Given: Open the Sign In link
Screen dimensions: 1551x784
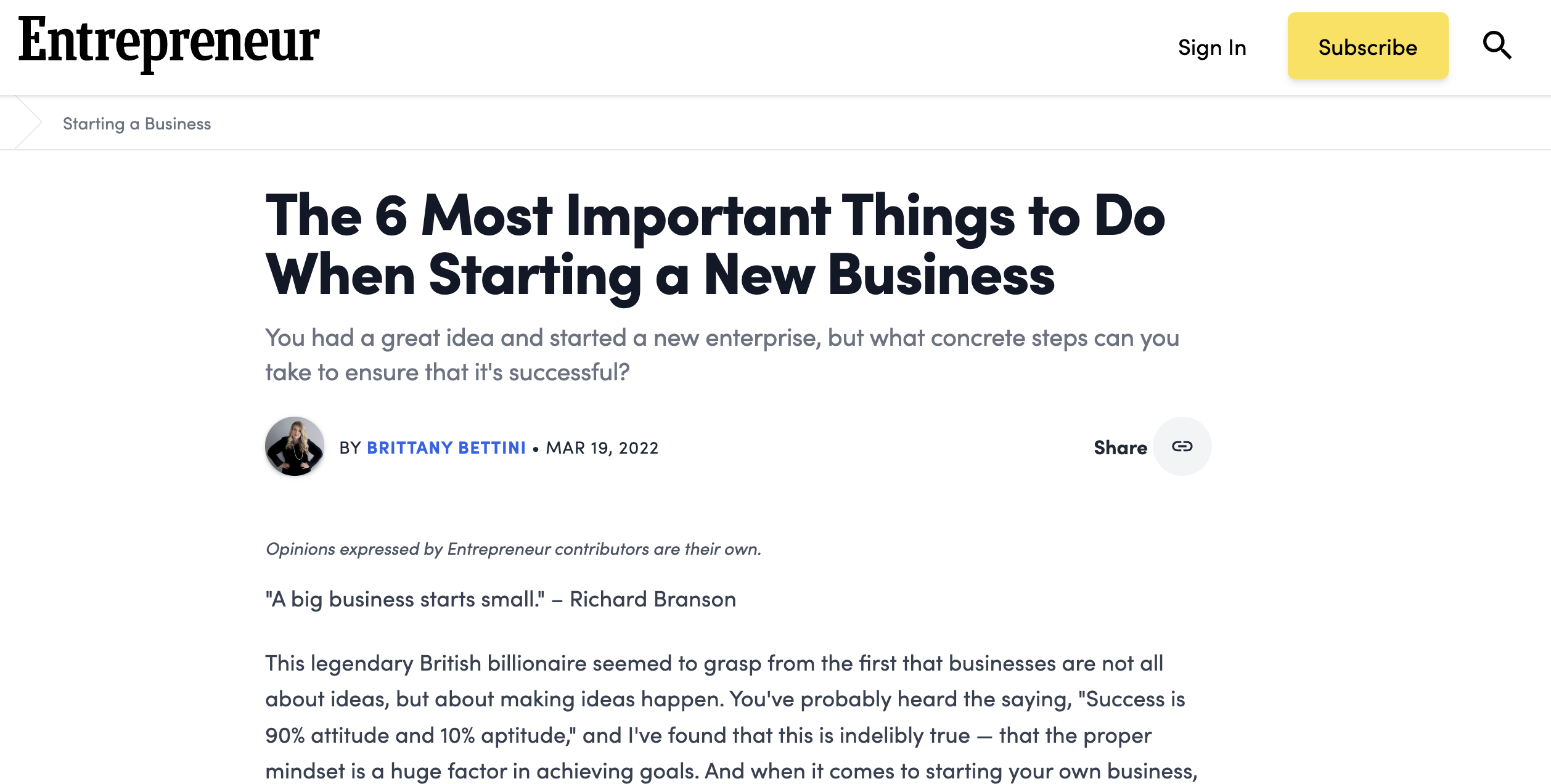Looking at the screenshot, I should point(1212,47).
